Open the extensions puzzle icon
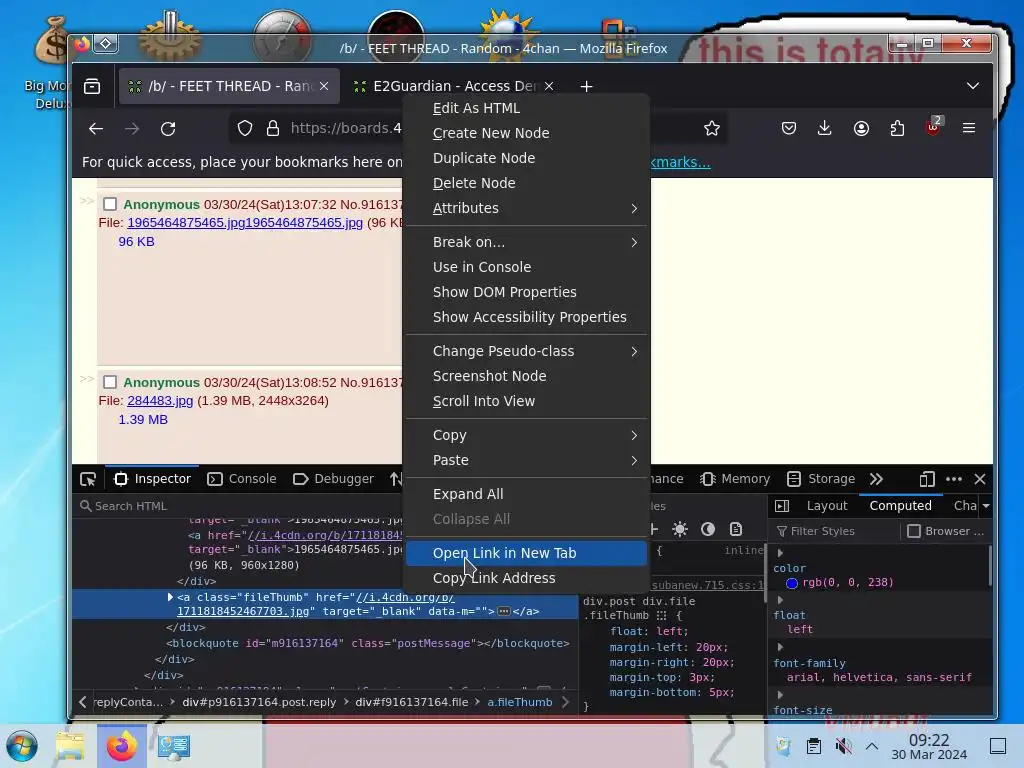1024x768 pixels. click(897, 129)
